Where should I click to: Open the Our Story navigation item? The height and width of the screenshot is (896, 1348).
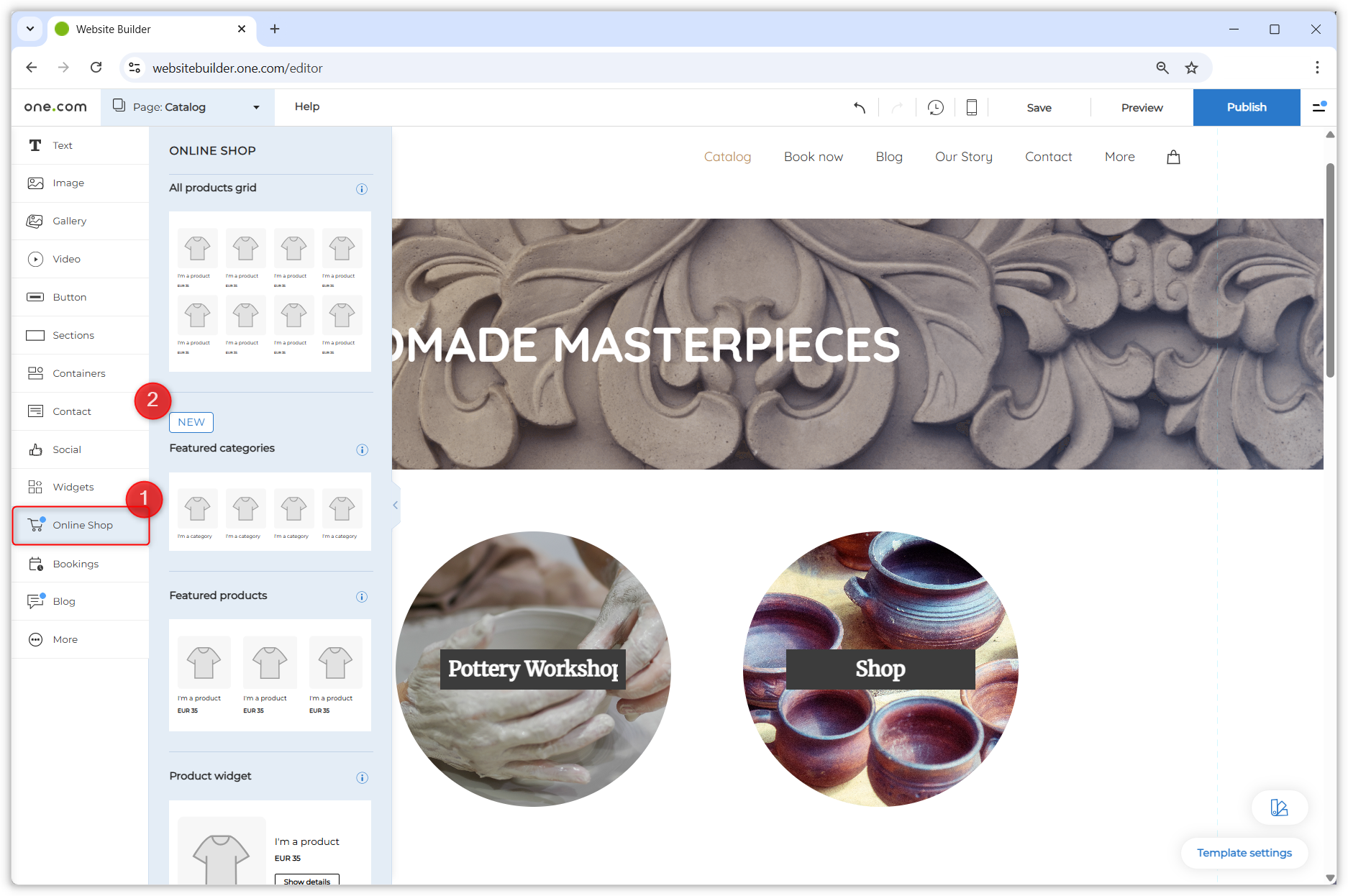(x=963, y=156)
